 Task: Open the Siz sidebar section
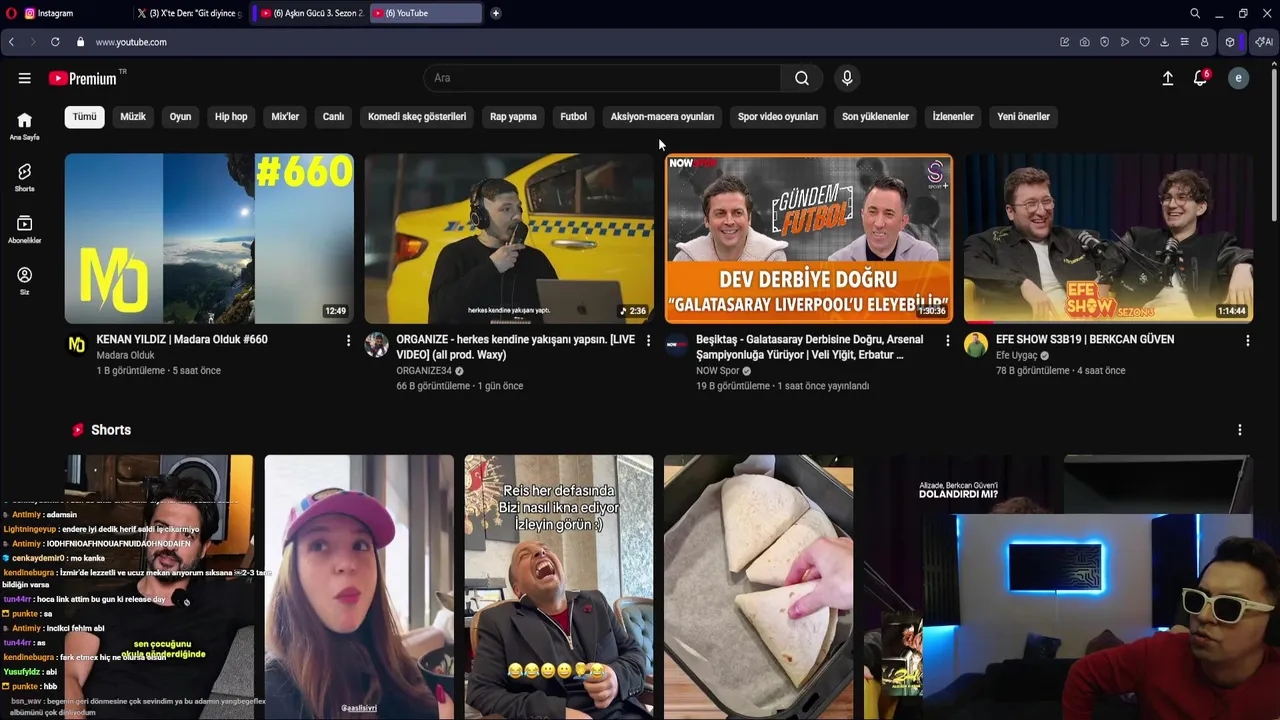pyautogui.click(x=24, y=281)
